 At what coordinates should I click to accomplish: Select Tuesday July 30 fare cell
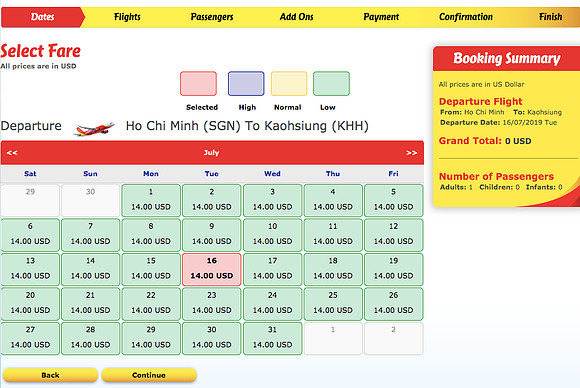(x=212, y=338)
